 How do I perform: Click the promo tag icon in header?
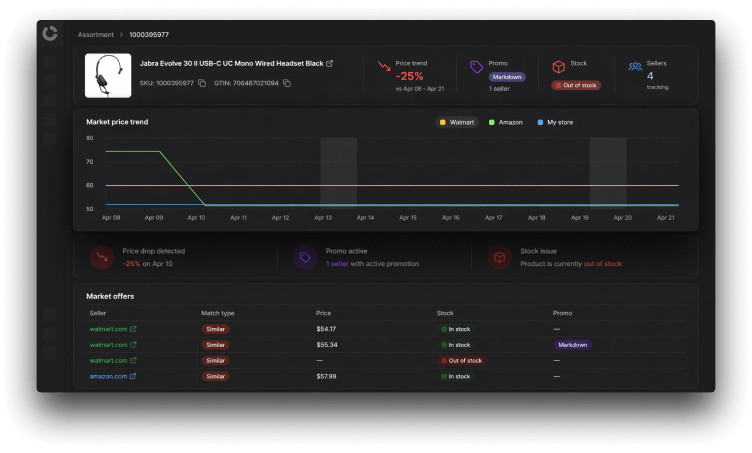476,67
